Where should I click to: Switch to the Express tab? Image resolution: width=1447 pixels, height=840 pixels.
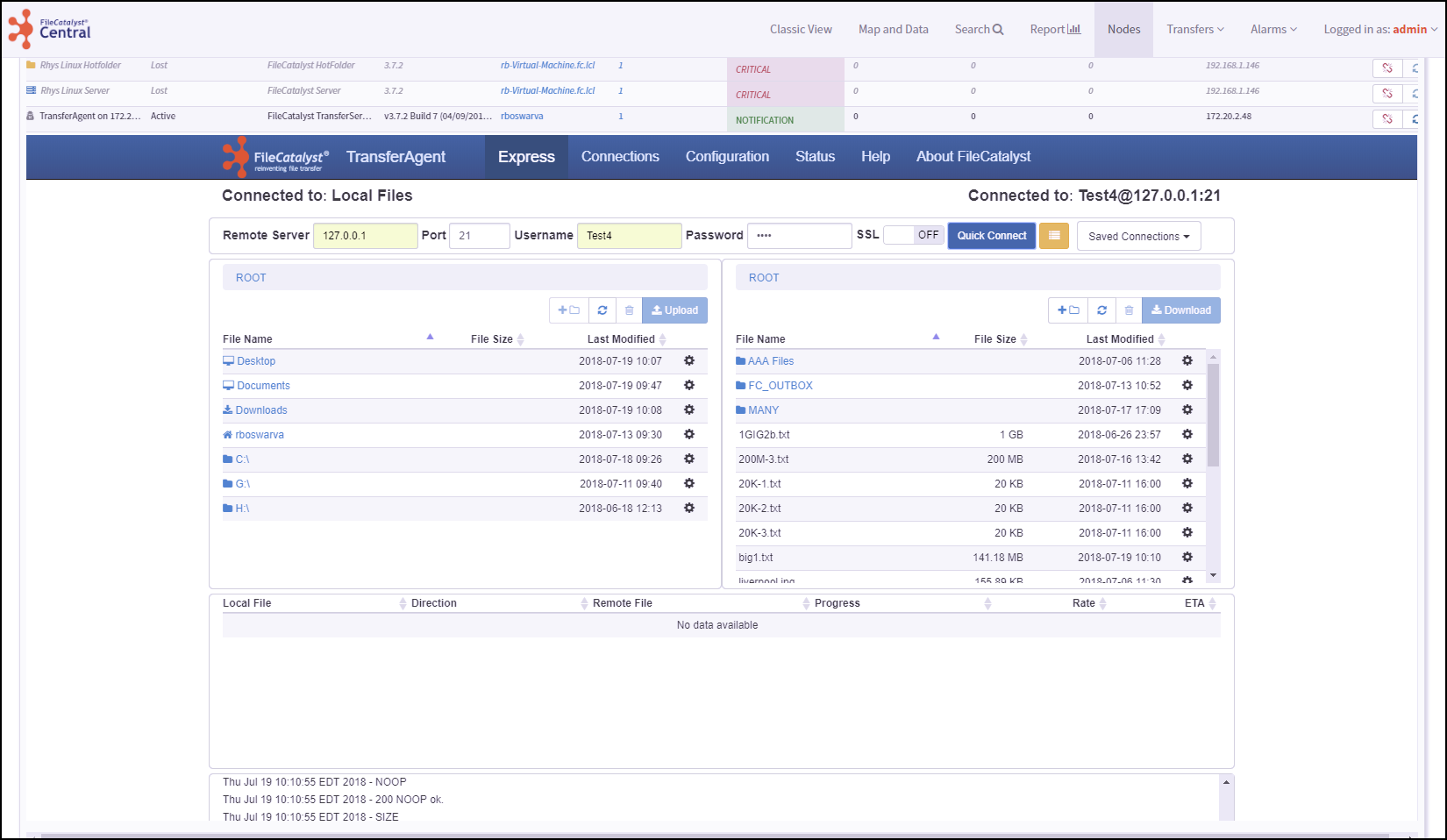point(526,157)
